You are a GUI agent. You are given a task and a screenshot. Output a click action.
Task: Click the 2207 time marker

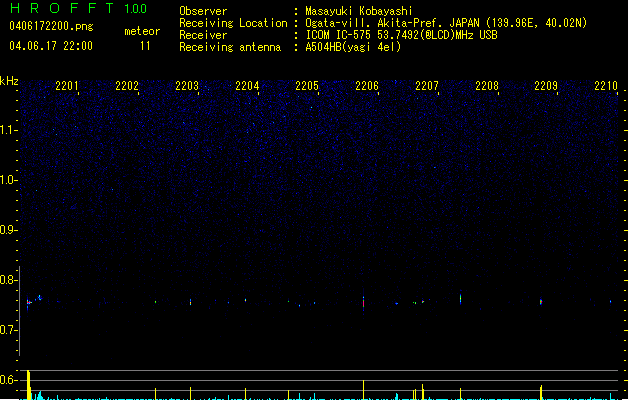coord(427,86)
